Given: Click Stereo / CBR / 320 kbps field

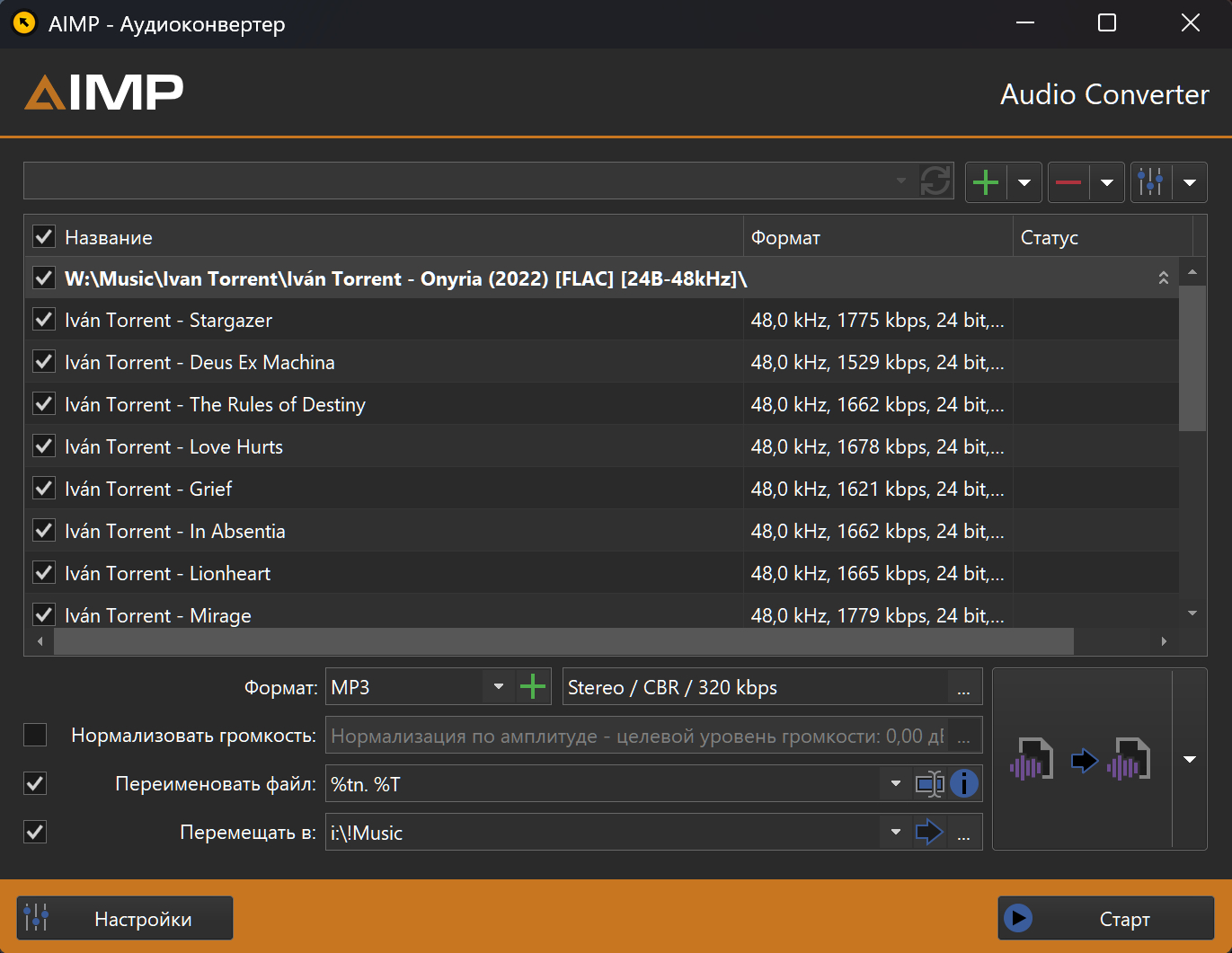Looking at the screenshot, I should click(755, 688).
